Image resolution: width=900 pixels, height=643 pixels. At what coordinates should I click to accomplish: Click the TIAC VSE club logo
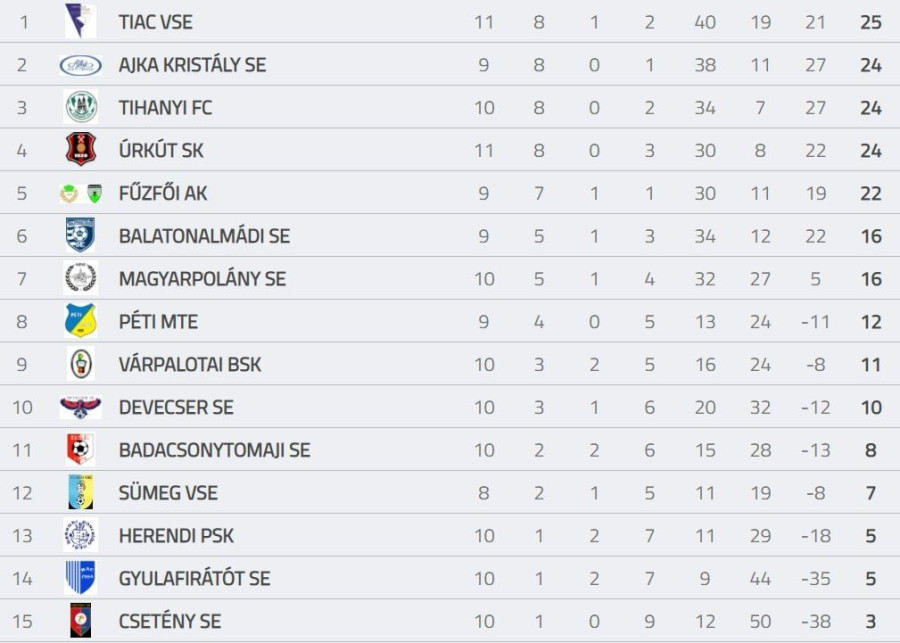coord(80,21)
